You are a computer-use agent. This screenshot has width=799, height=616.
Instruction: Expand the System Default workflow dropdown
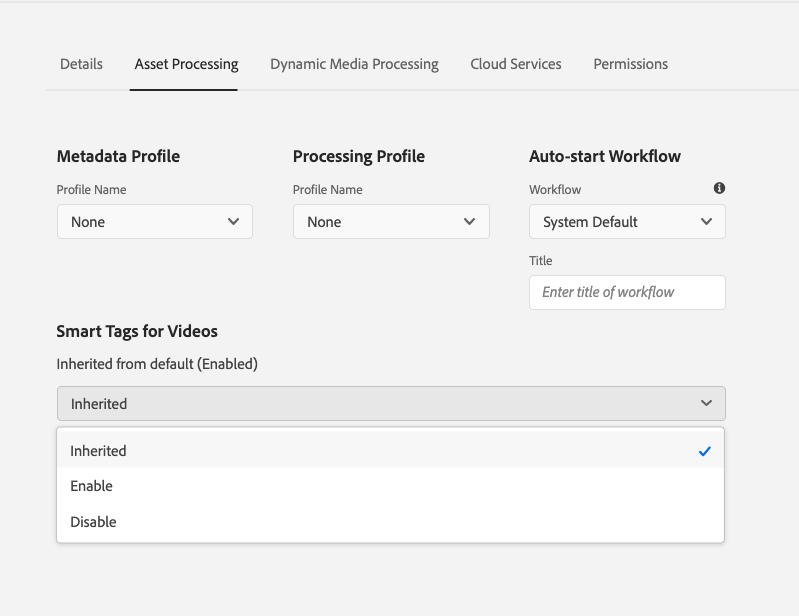(626, 222)
